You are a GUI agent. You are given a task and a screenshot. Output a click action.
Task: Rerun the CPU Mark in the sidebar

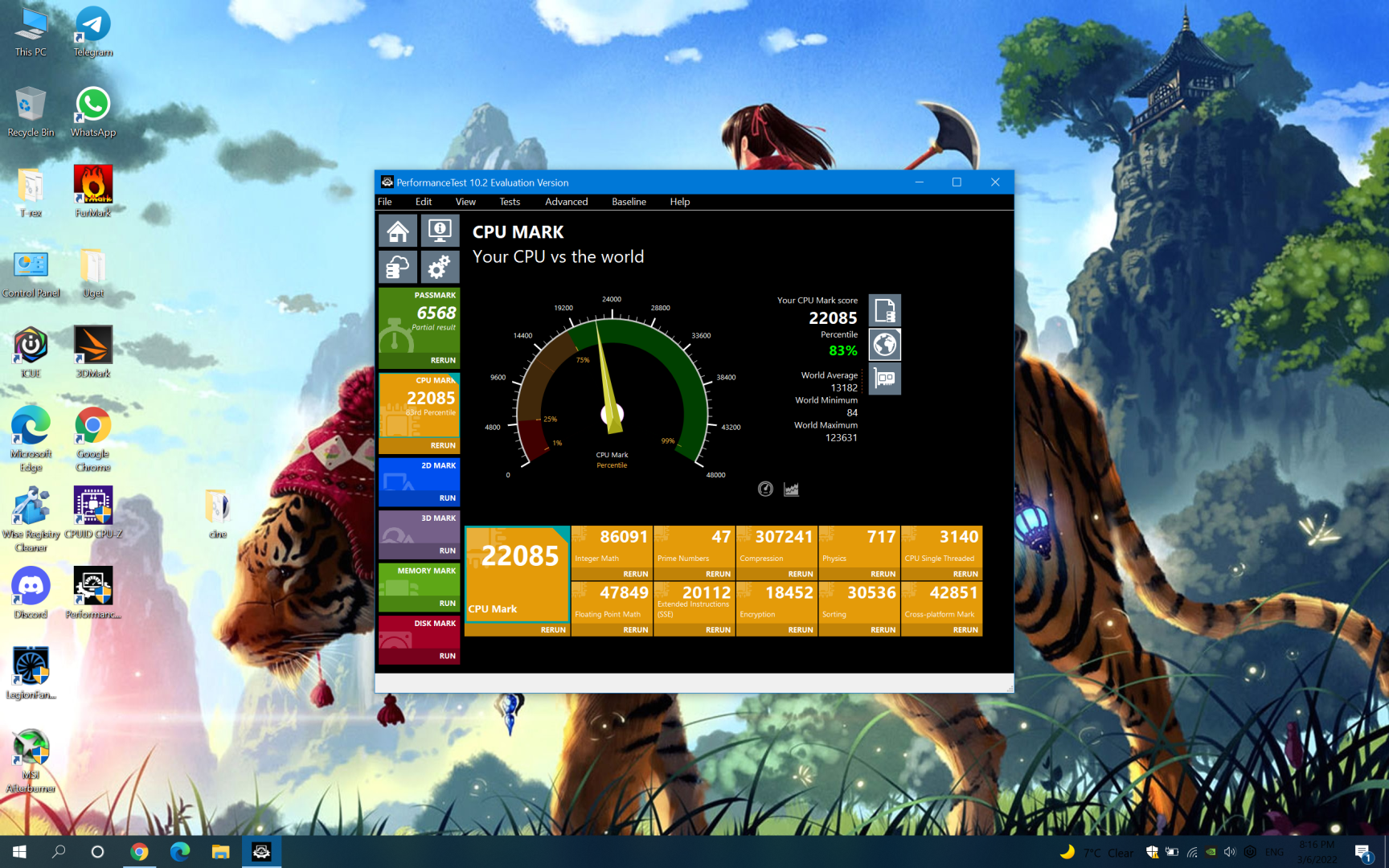pos(443,445)
